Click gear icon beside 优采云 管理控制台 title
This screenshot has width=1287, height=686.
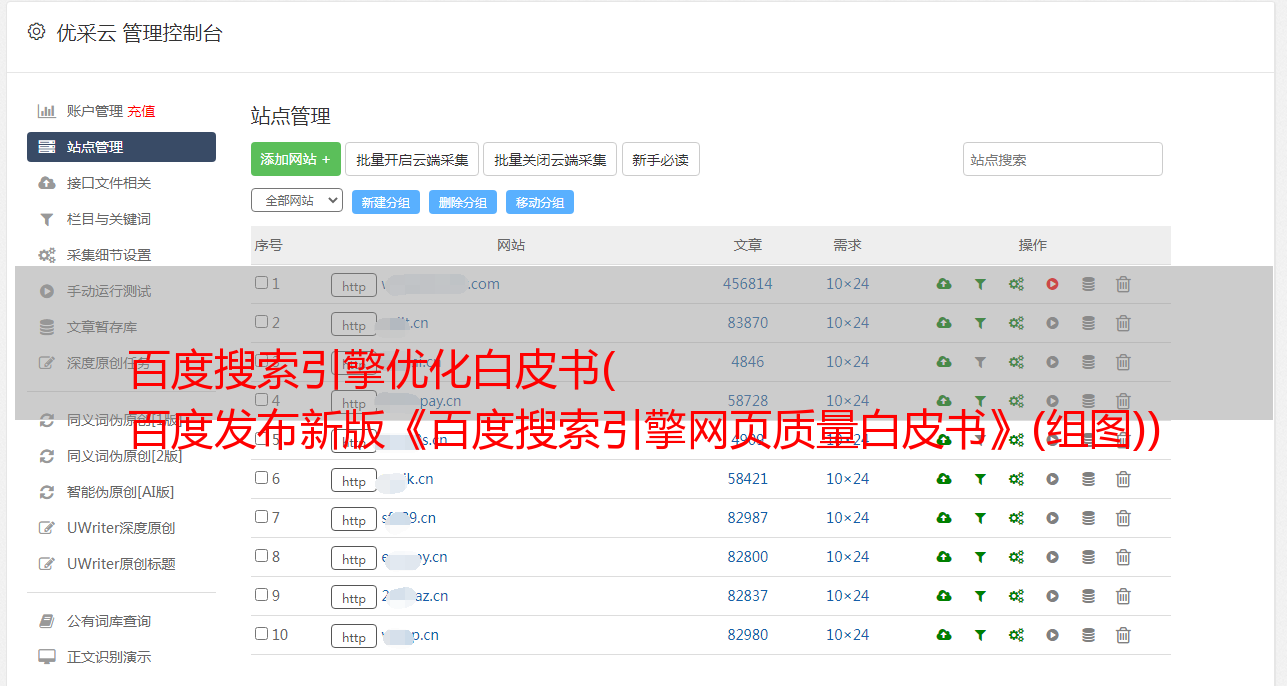(x=36, y=32)
